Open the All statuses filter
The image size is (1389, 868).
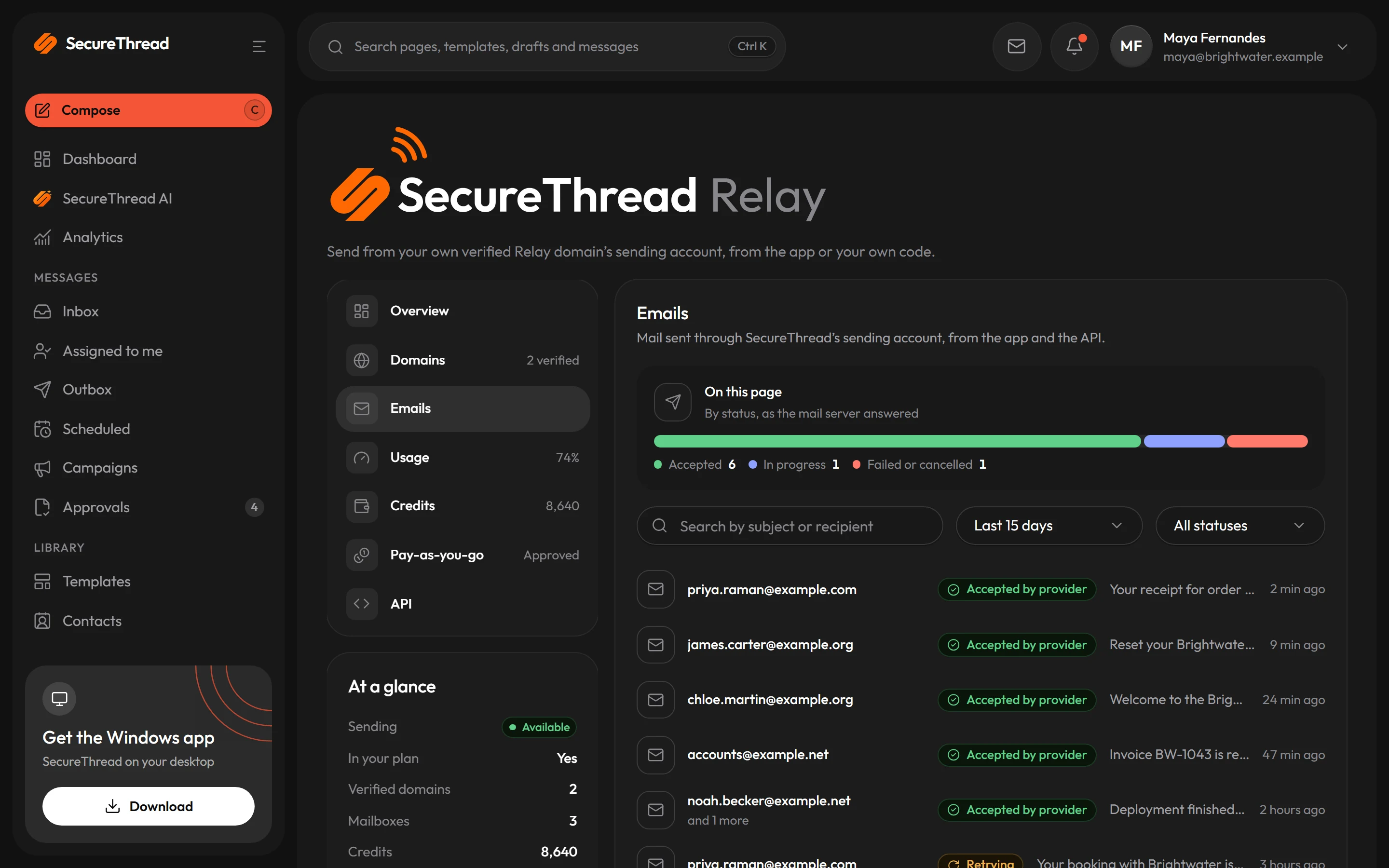pyautogui.click(x=1240, y=525)
